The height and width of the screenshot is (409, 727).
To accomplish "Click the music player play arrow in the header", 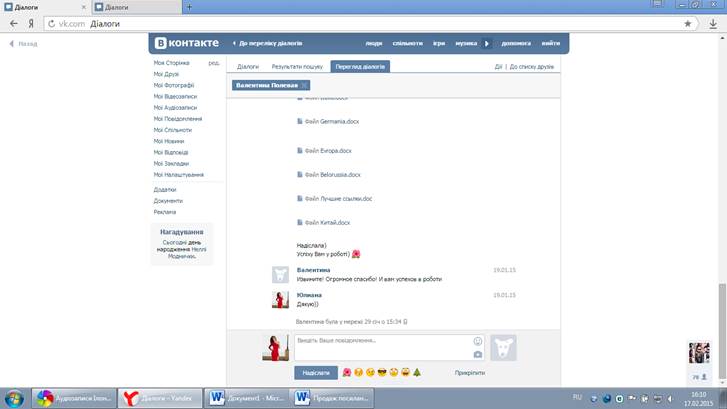I will (x=486, y=44).
